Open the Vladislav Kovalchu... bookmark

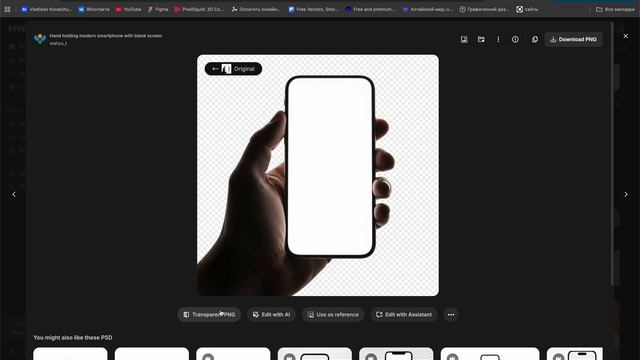(47, 9)
